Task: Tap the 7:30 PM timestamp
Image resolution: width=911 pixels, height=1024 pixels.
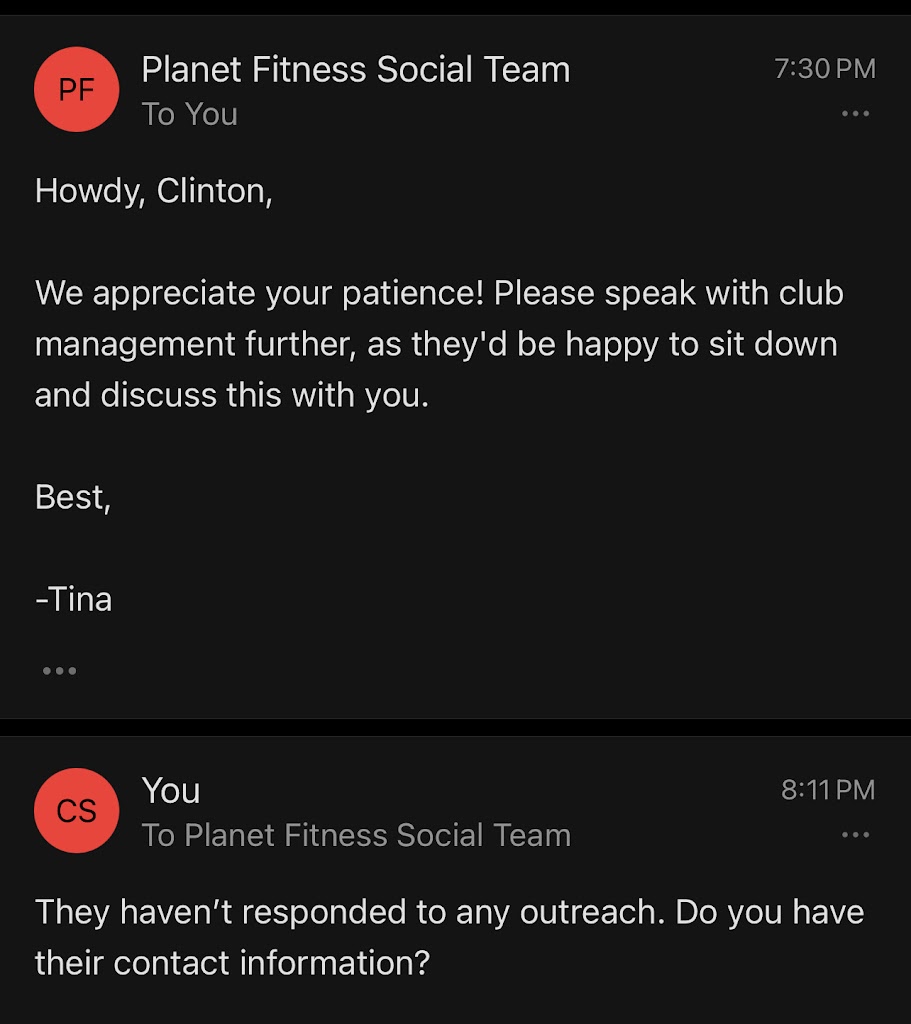Action: (825, 69)
